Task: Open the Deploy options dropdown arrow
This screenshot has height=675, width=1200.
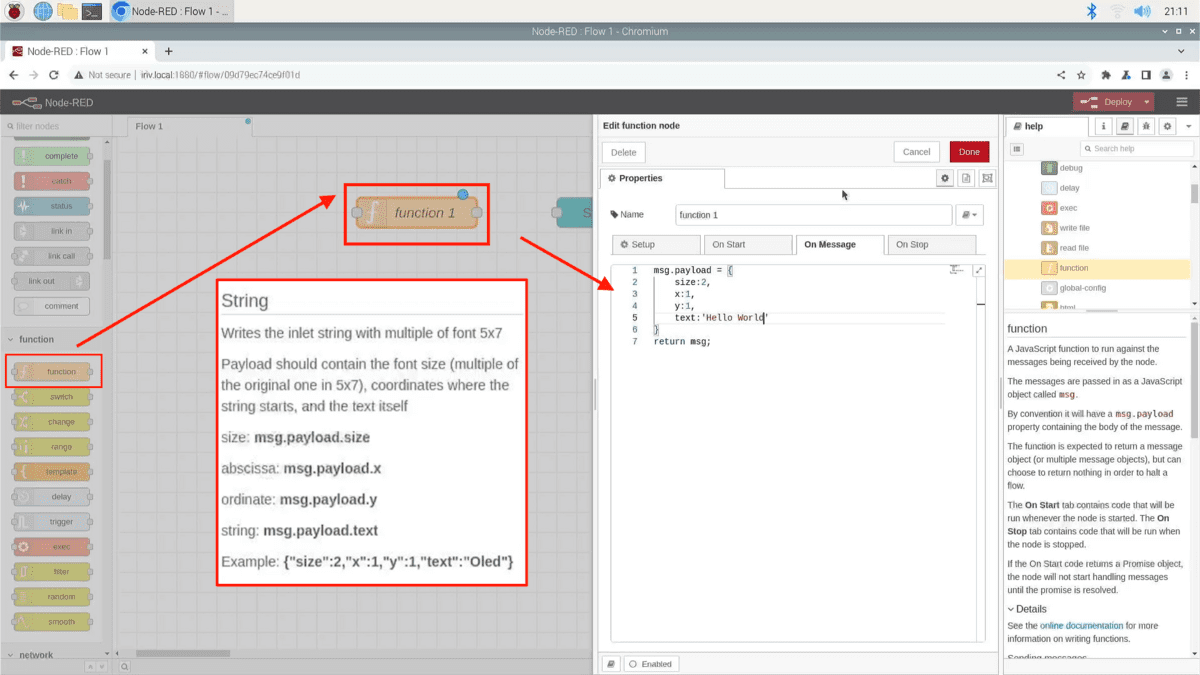Action: [1146, 102]
